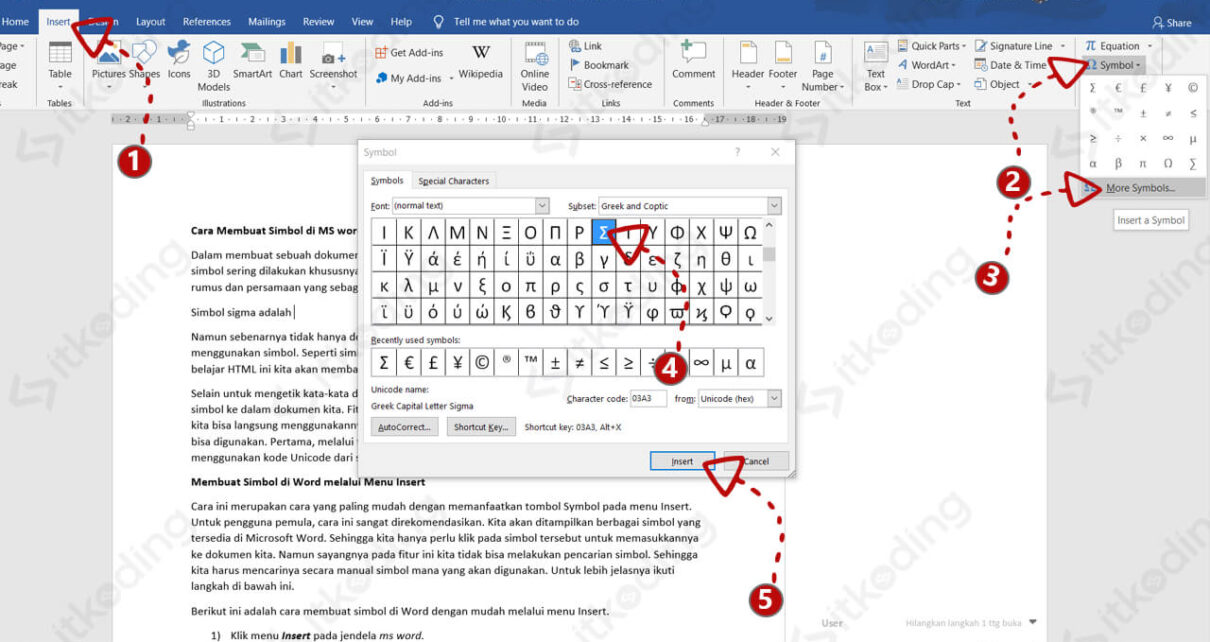Insert a Link from the Links group
The width and height of the screenshot is (1210, 642).
point(586,46)
